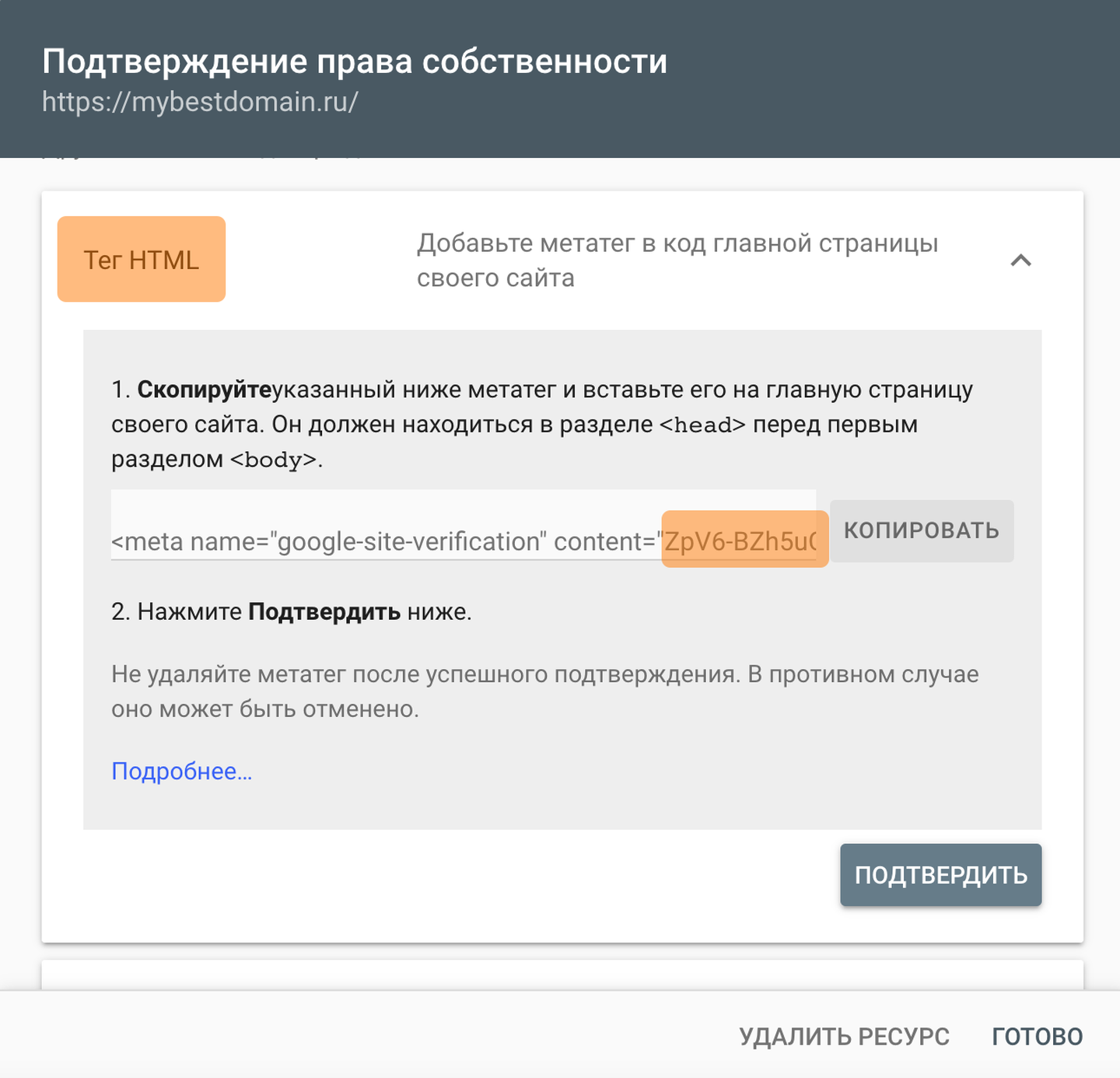Click the <body> code text

pyautogui.click(x=272, y=460)
